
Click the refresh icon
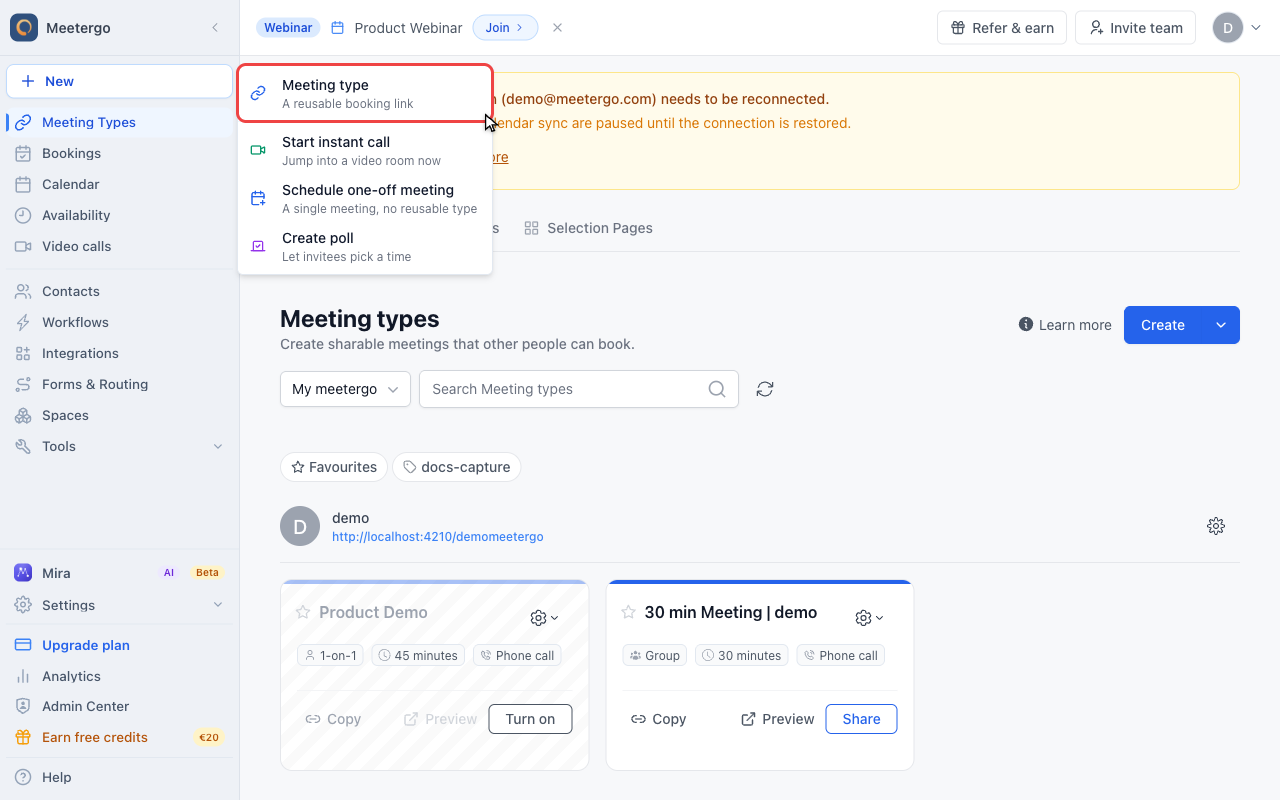coord(765,389)
